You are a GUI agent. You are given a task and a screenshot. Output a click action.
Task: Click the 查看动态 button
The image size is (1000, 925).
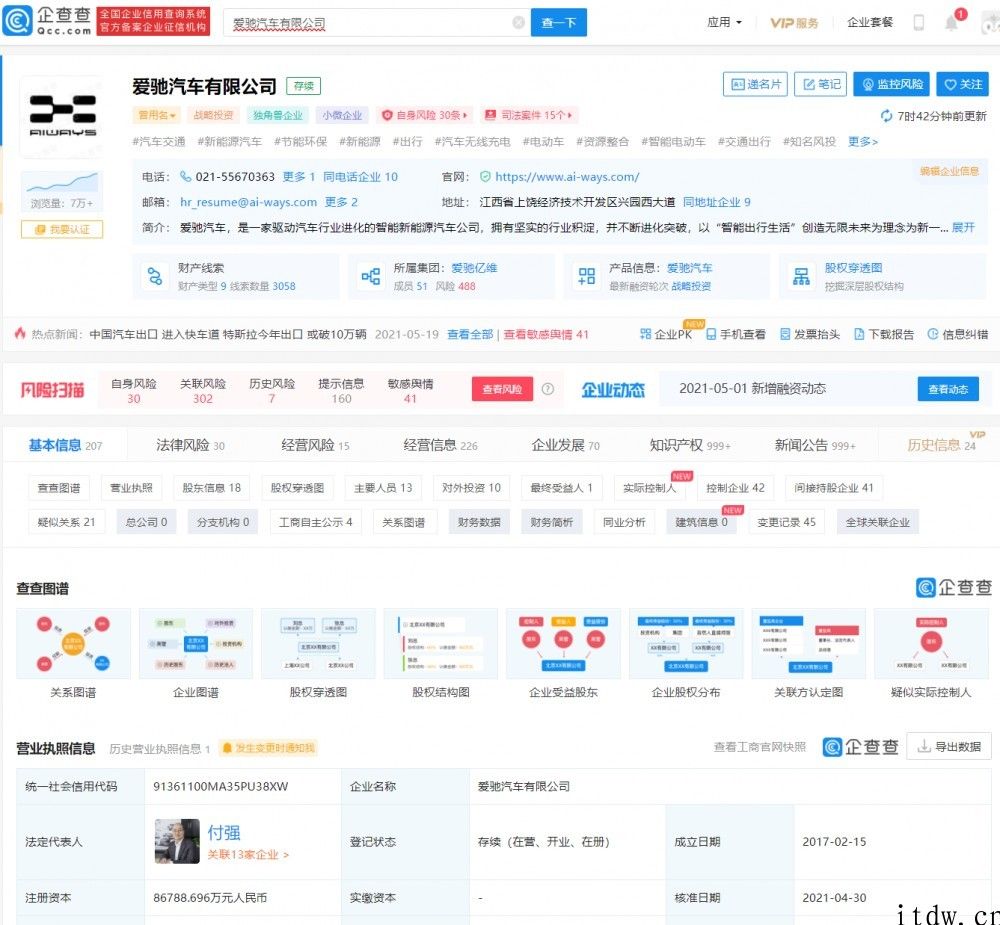coord(948,388)
